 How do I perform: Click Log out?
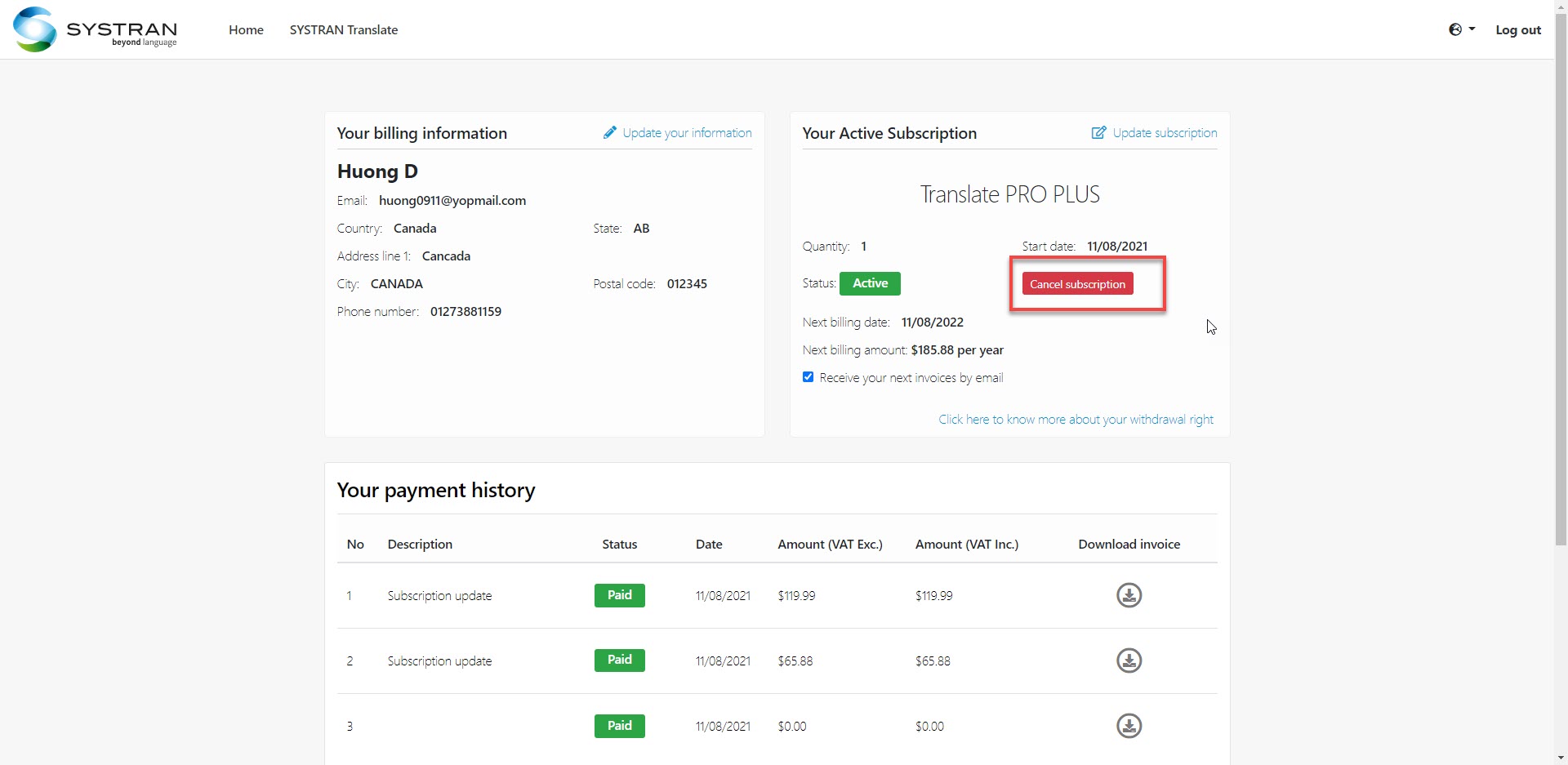pyautogui.click(x=1517, y=30)
